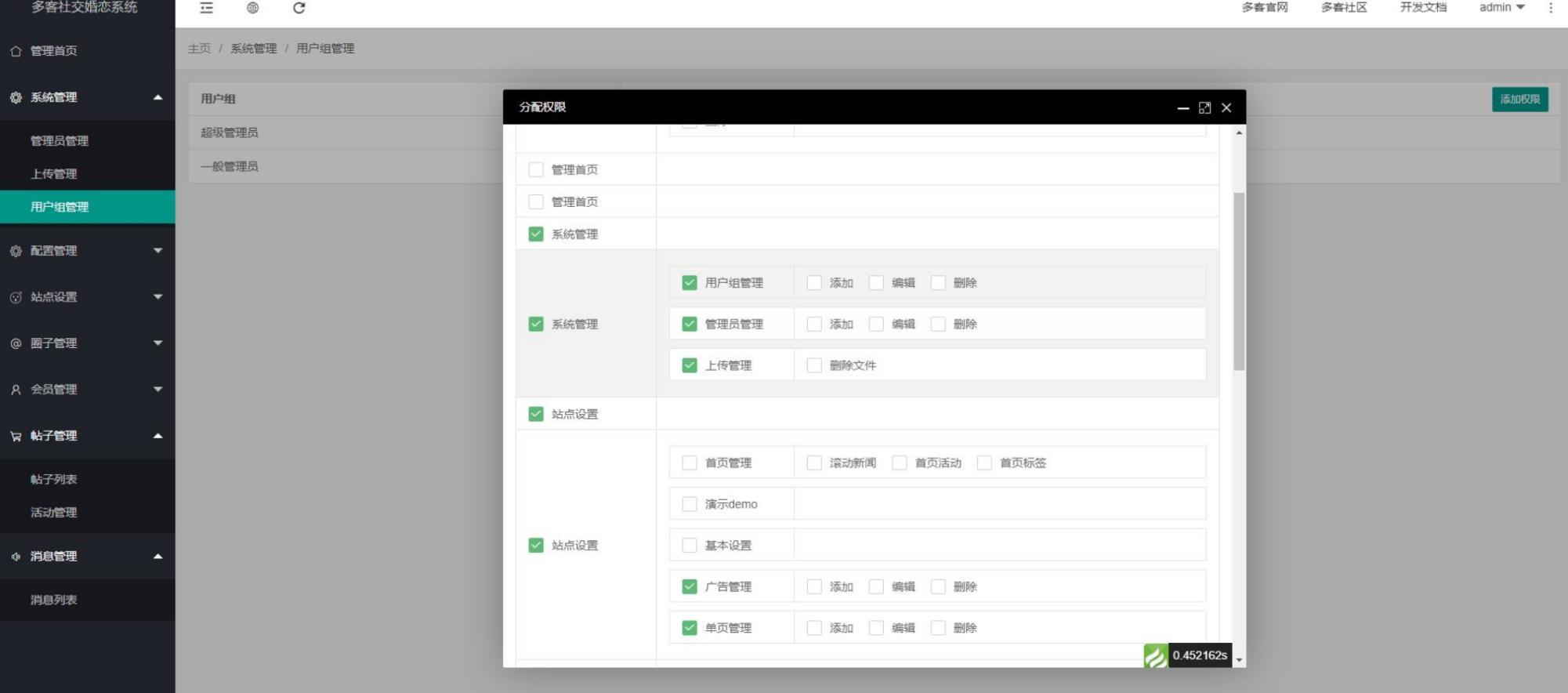Open the 多客官网 link
1568x693 pixels.
(1265, 8)
